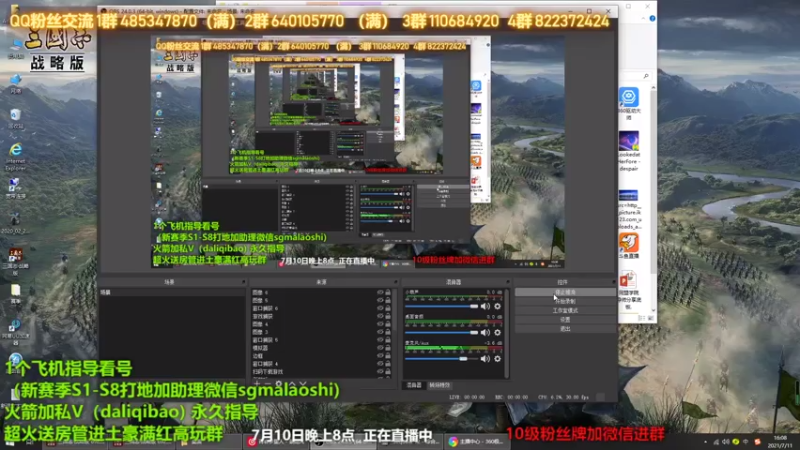Toggle visibility of source 图像 3
Image resolution: width=800 pixels, height=450 pixels.
pos(380,332)
